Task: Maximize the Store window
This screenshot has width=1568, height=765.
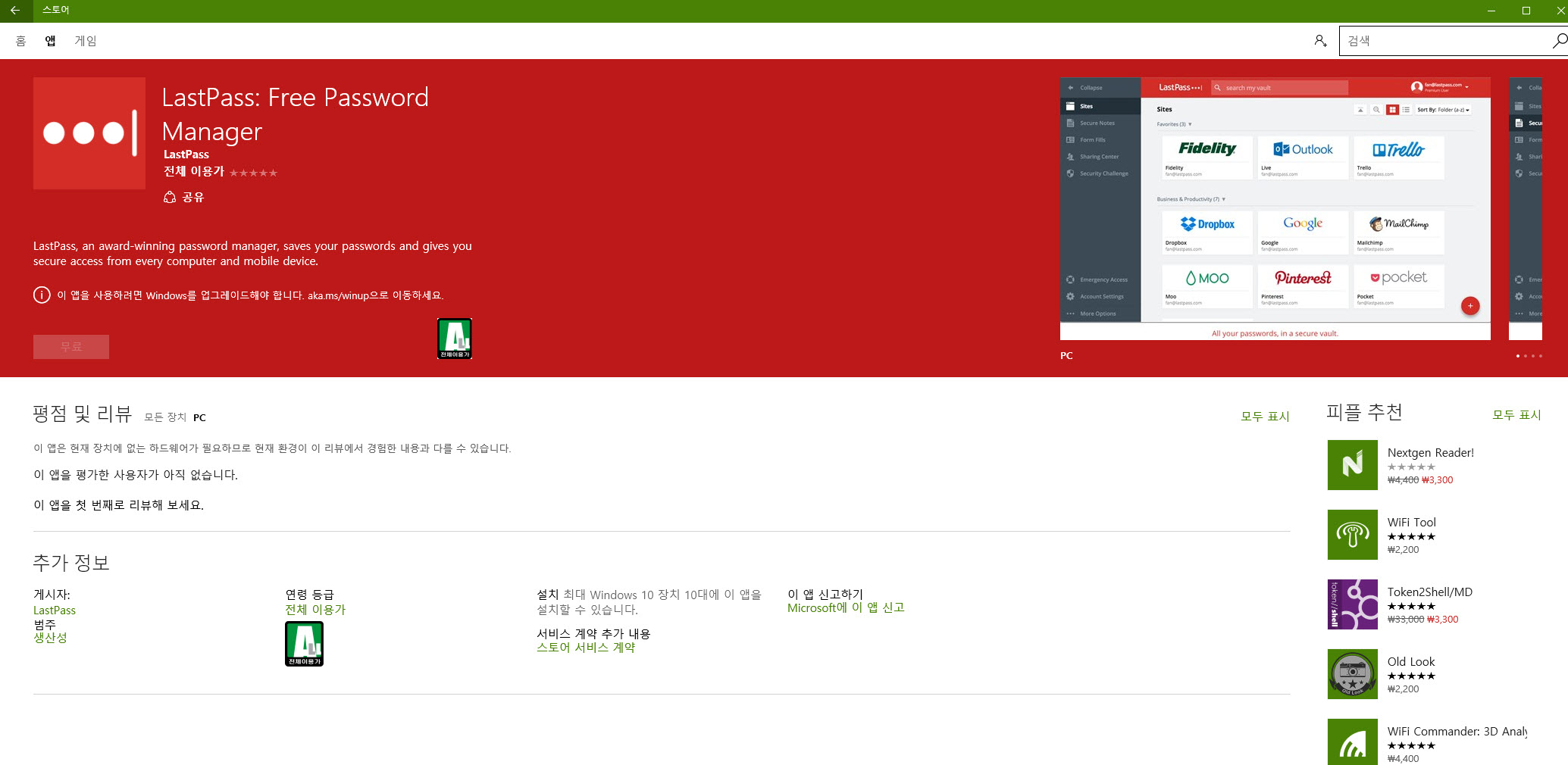Action: pos(1526,11)
